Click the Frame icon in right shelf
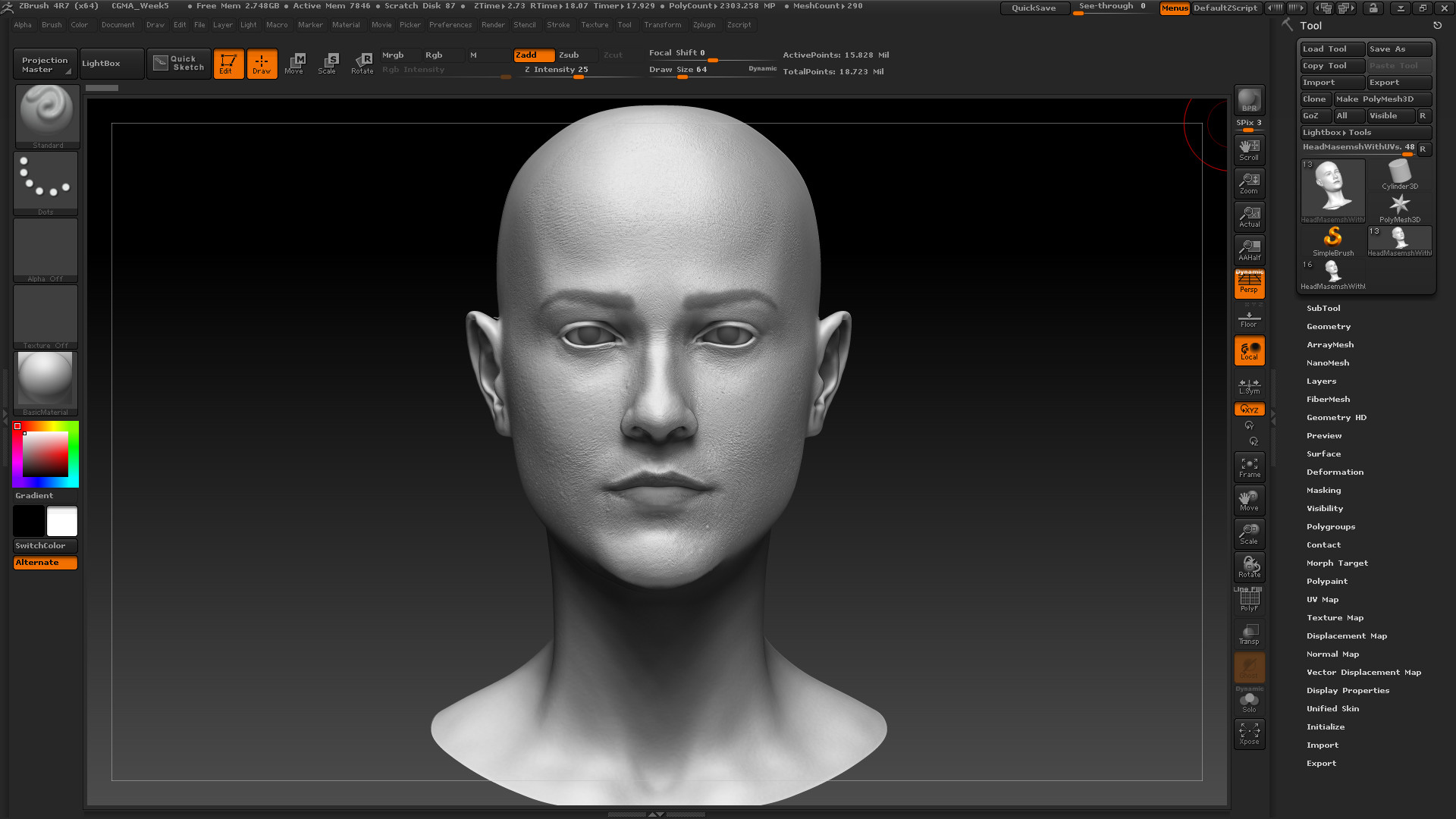This screenshot has width=1456, height=819. 1249,467
